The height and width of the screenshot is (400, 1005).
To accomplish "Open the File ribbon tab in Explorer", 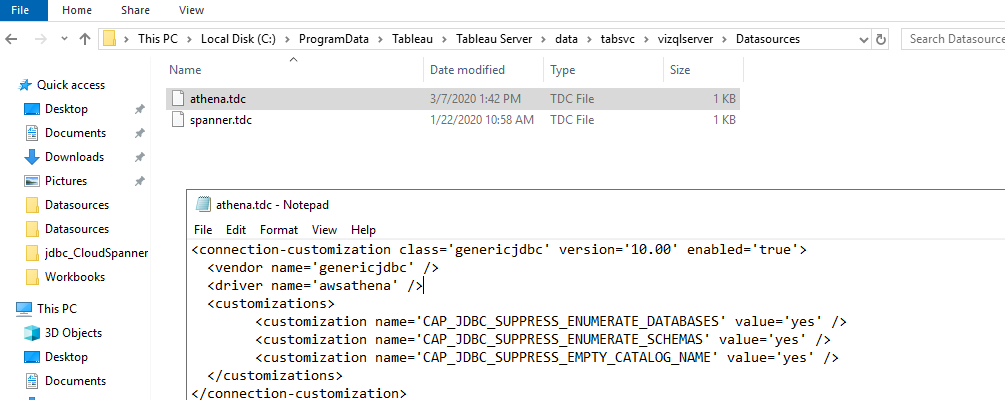I will tap(20, 10).
